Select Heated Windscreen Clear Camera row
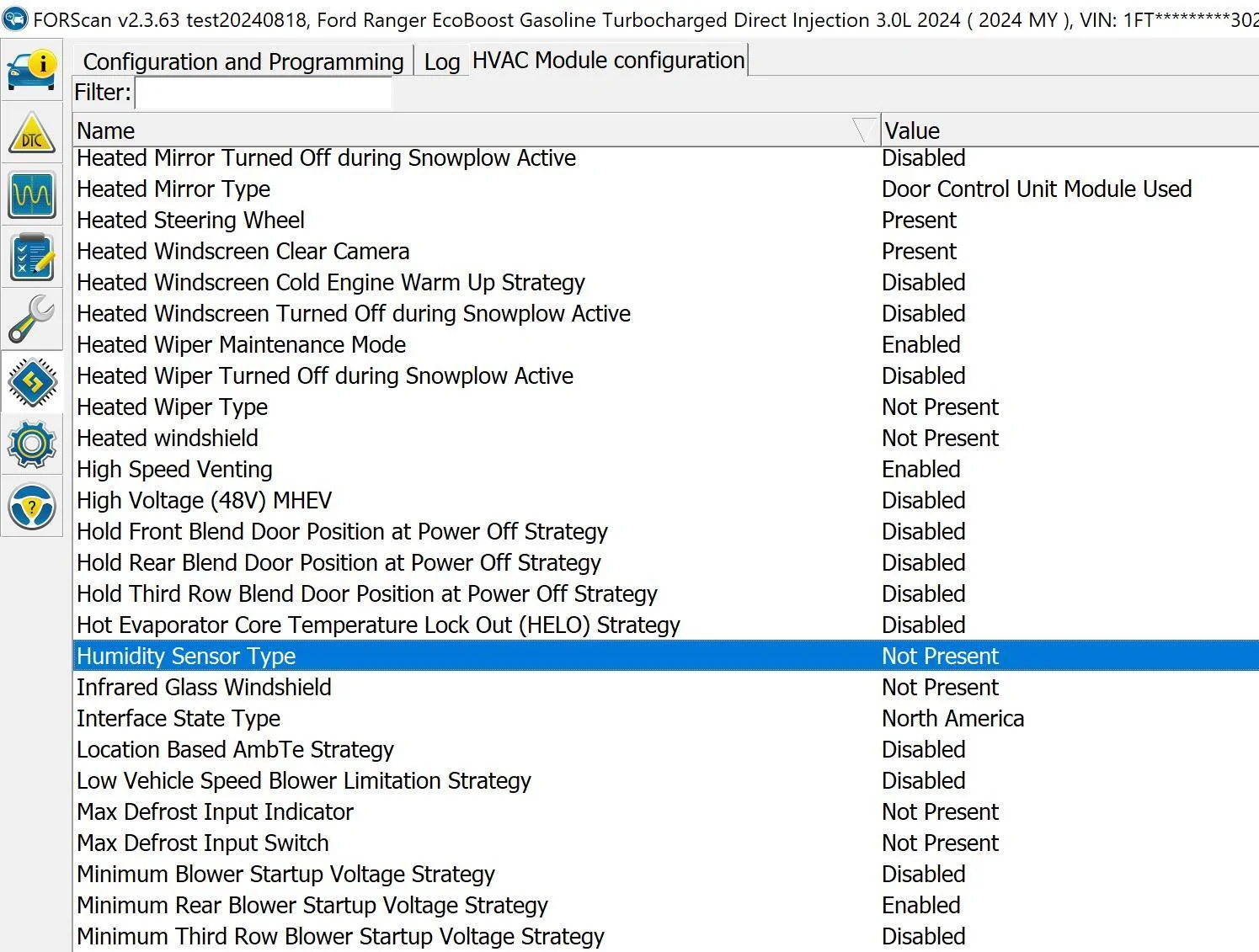Viewport: 1259px width, 952px height. click(x=666, y=251)
